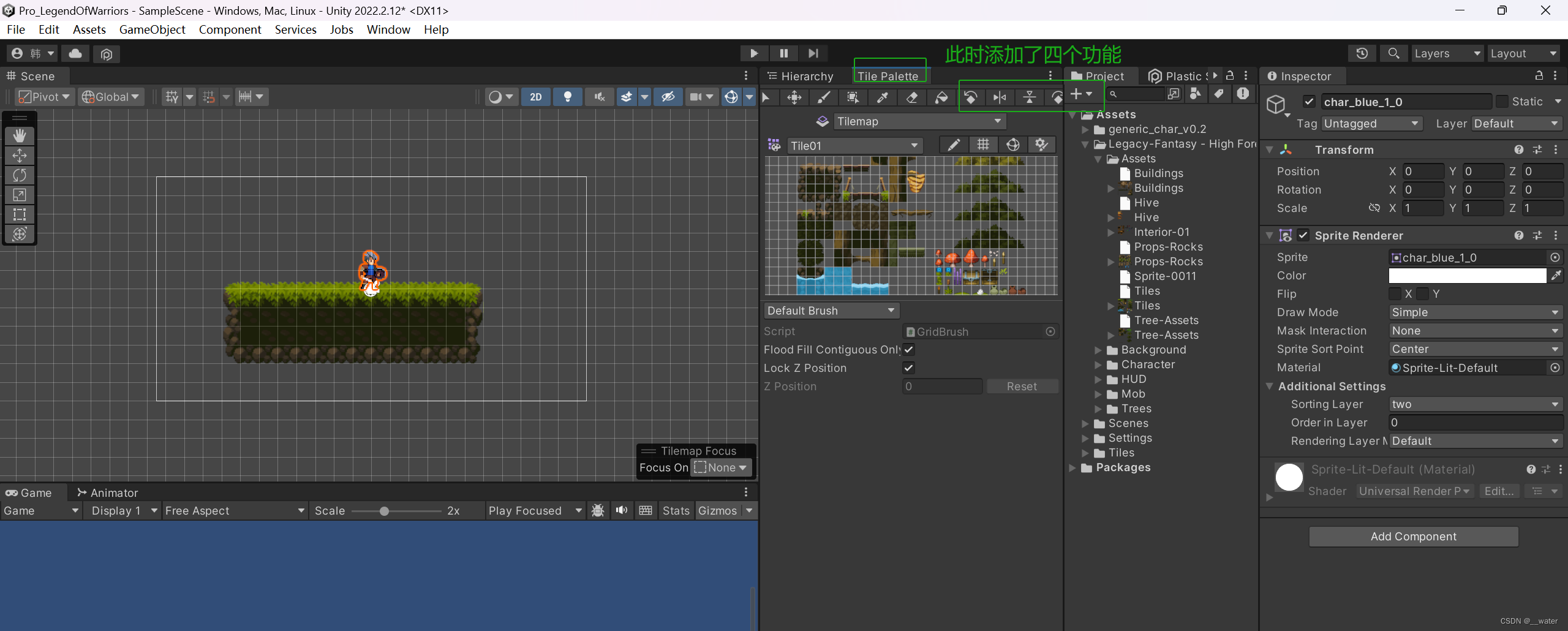This screenshot has width=1568, height=631.
Task: Uncheck Lock Z Position checkbox
Action: [x=908, y=368]
